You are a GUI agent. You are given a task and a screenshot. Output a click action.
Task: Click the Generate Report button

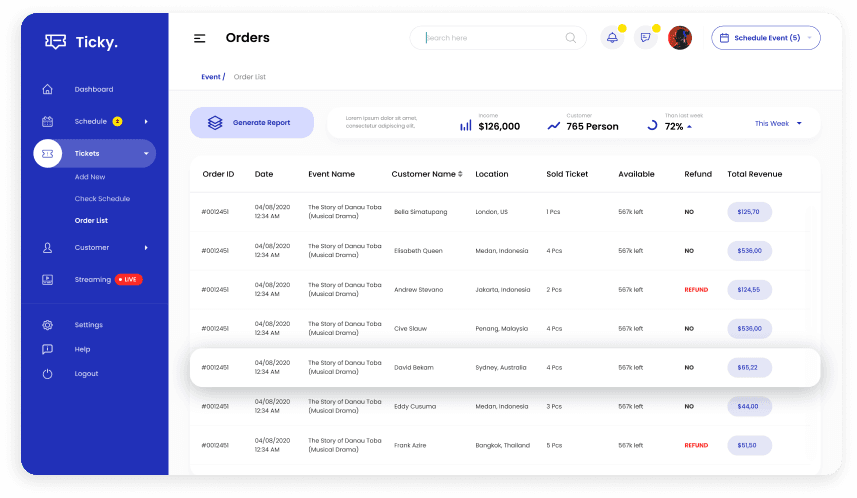tap(252, 122)
